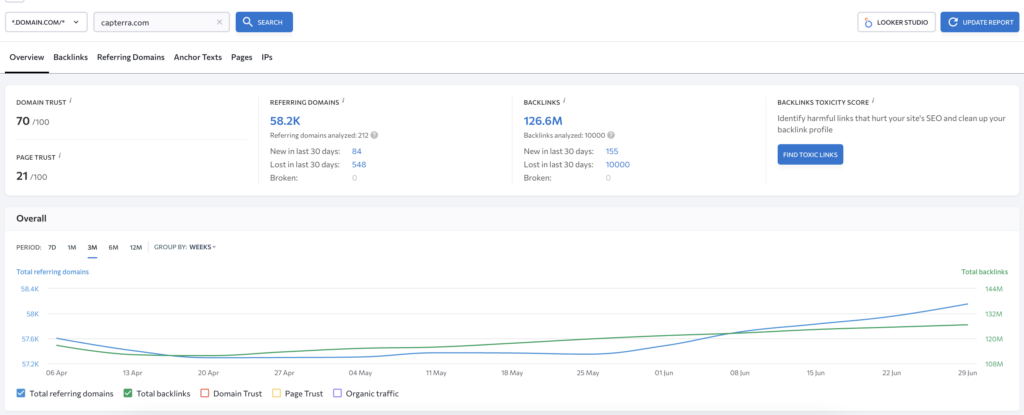Enable Domain Trust chart series
The height and width of the screenshot is (415, 1024).
206,393
